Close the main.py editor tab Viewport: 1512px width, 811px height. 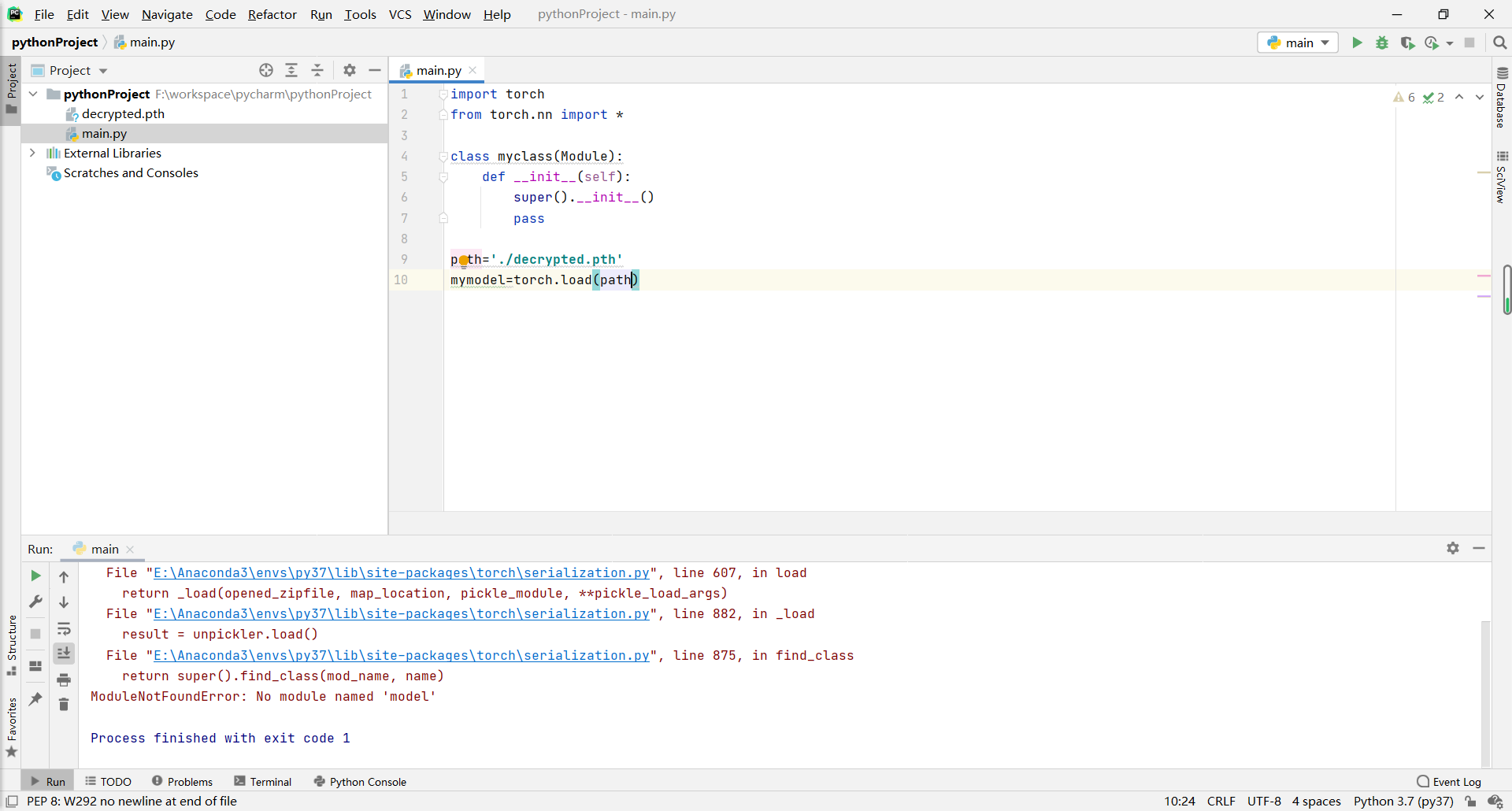click(x=472, y=70)
